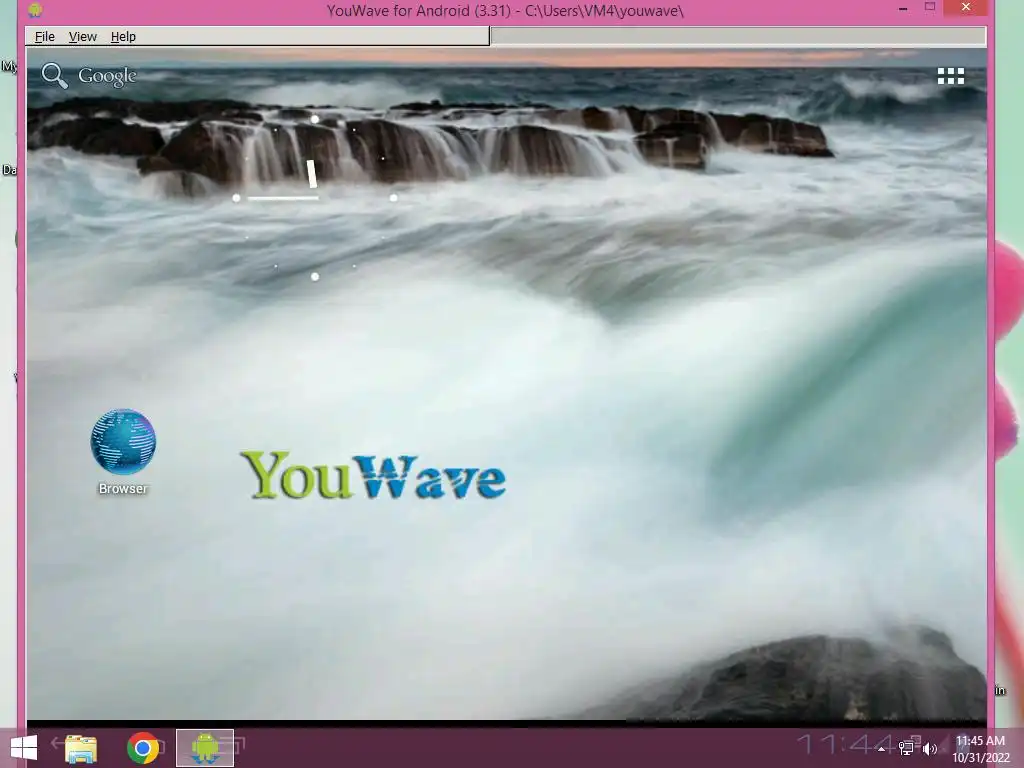This screenshot has width=1024, height=768.
Task: Maximize the YouWave window
Action: coord(930,7)
